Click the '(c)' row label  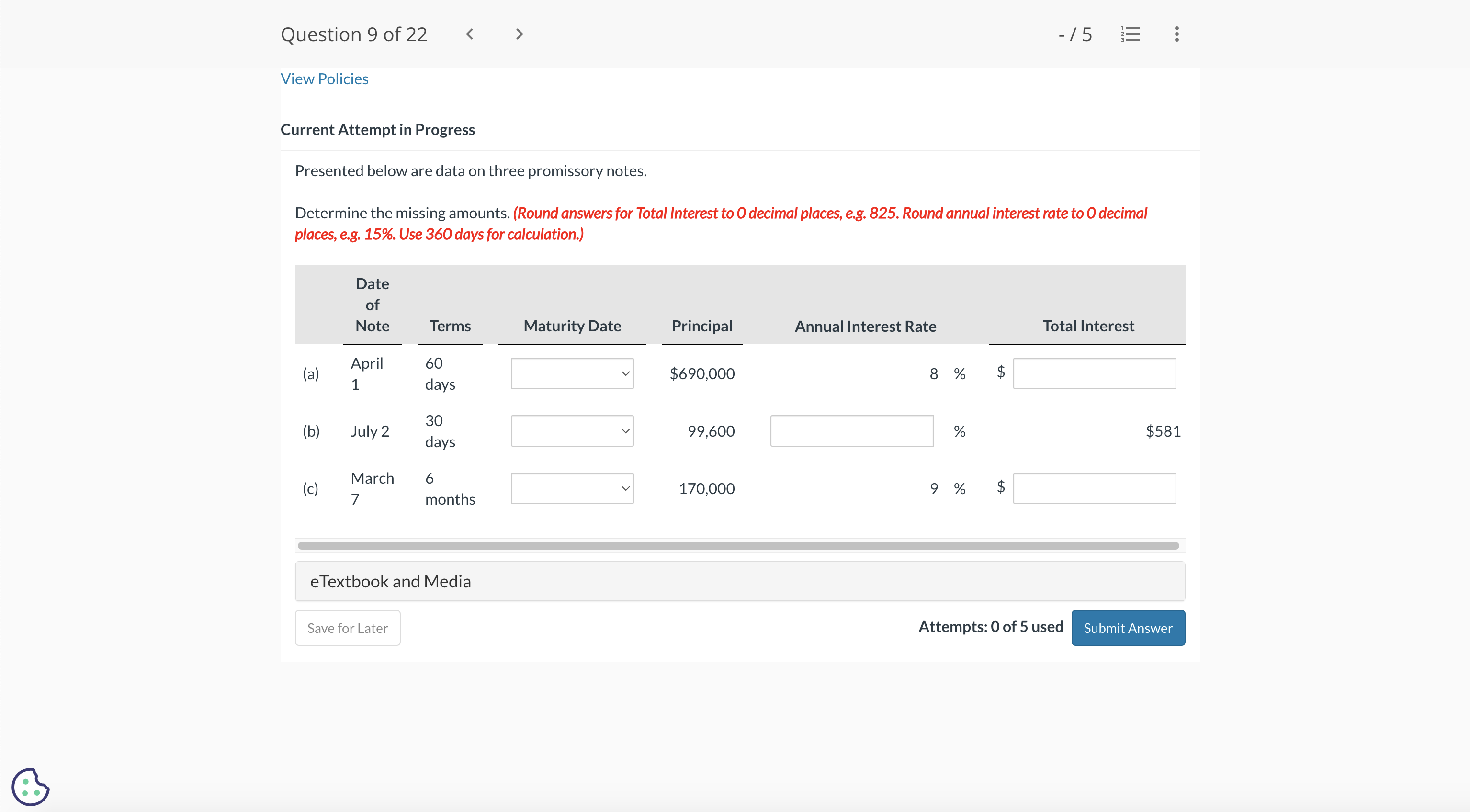(310, 488)
